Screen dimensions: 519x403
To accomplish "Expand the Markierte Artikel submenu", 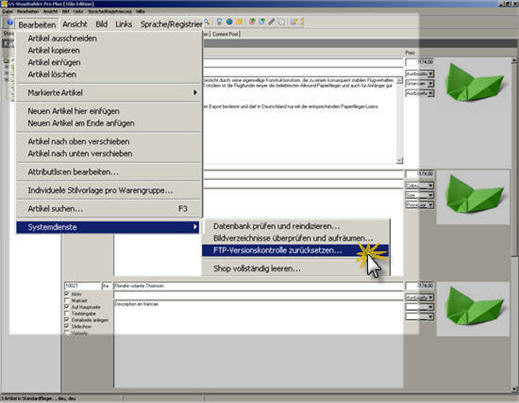I will pyautogui.click(x=108, y=93).
